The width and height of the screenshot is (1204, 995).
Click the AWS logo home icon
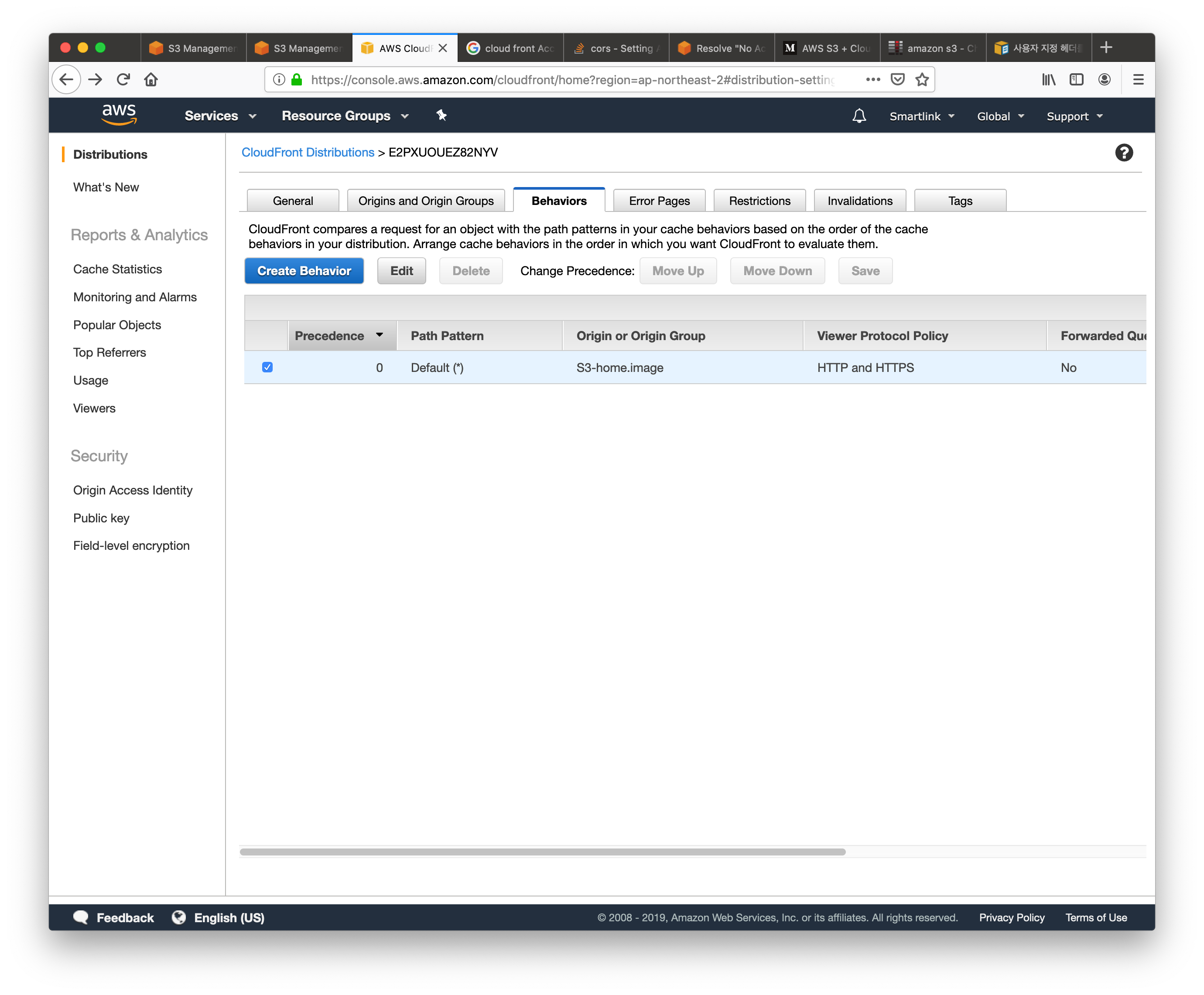pos(119,114)
